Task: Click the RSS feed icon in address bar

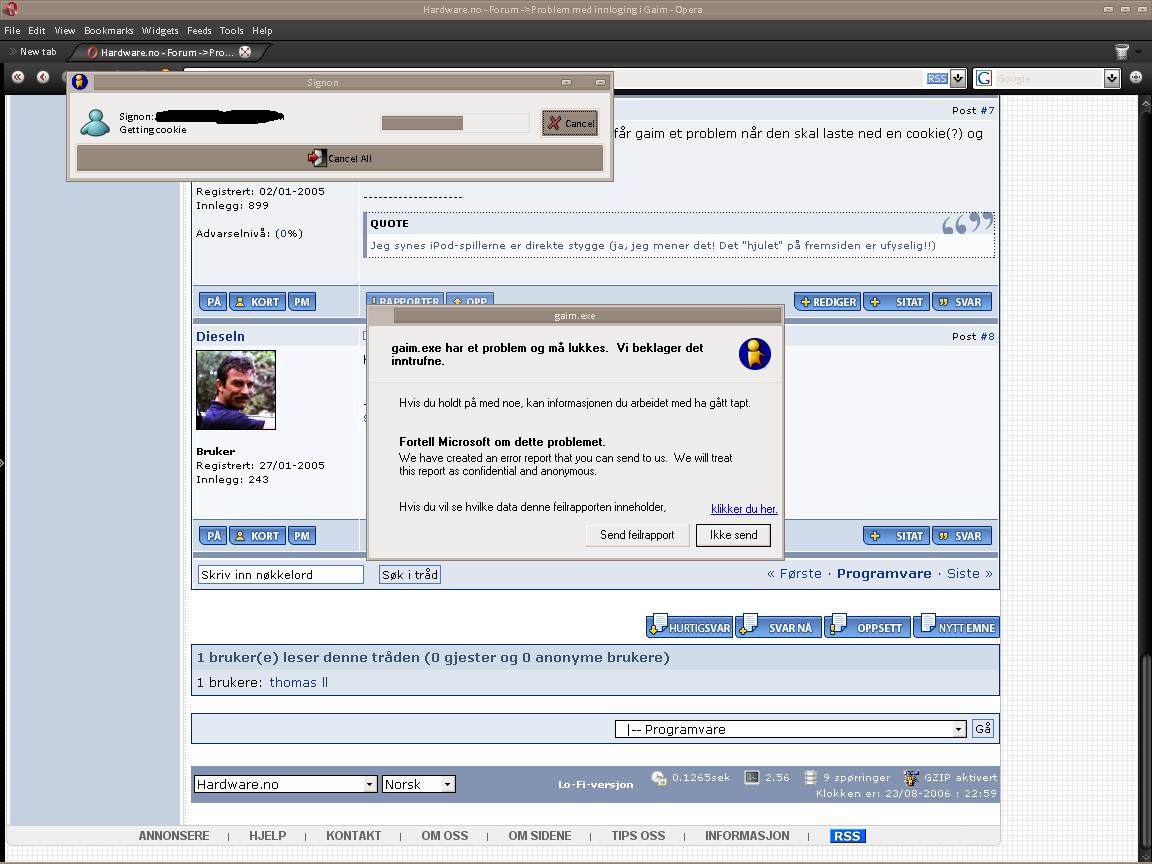Action: [x=937, y=78]
